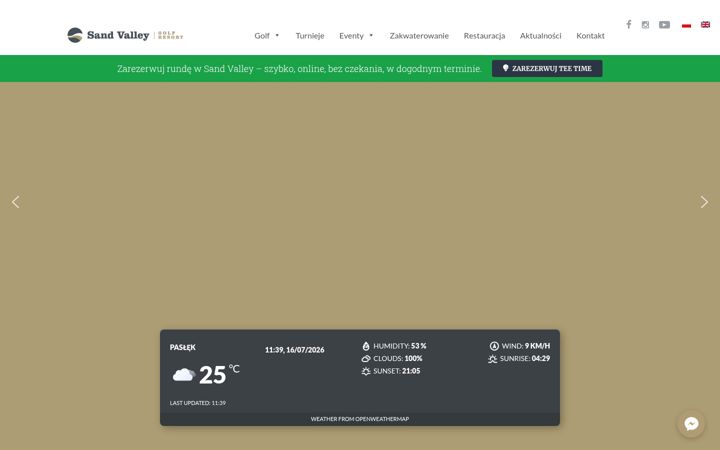Open the Turnieje menu item
Screen dimensions: 720x450
click(310, 36)
